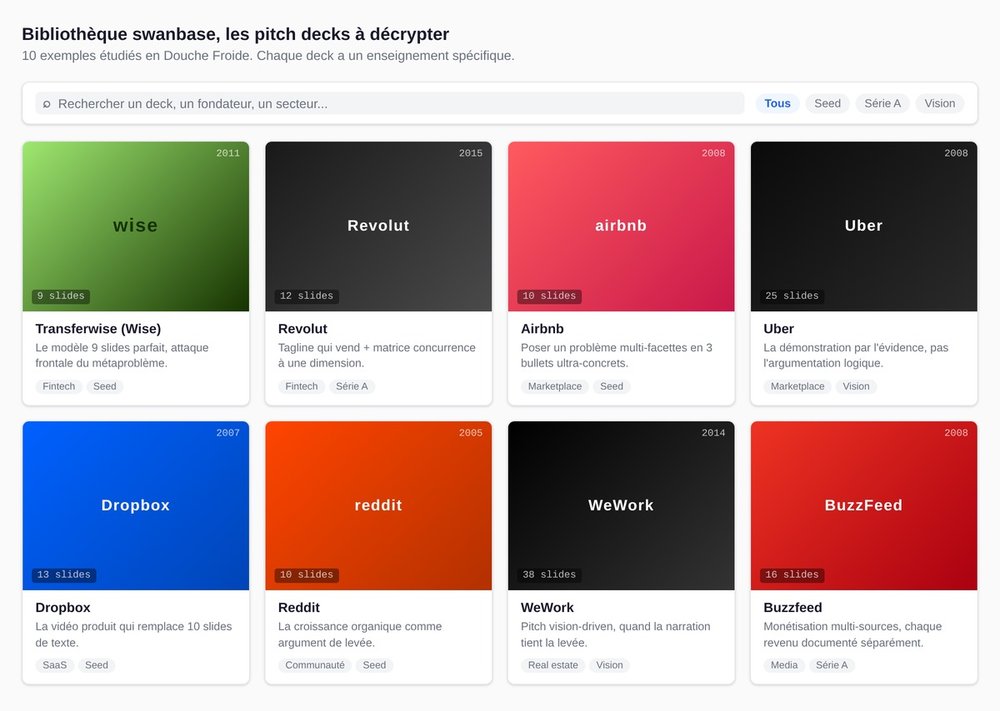
Task: Click the Série A tag on Buzzfeed card
Action: pos(832,665)
